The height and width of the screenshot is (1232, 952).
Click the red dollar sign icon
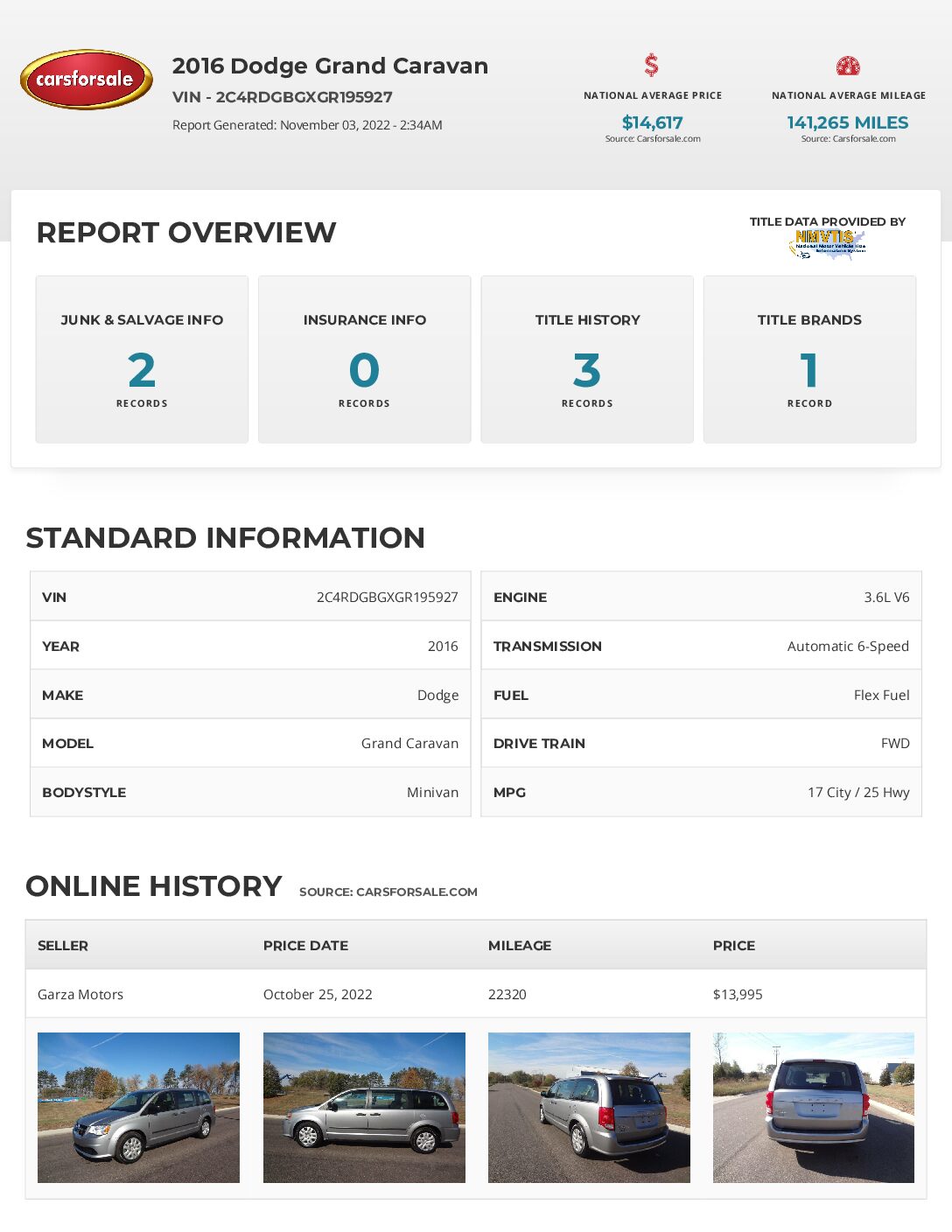coord(652,65)
